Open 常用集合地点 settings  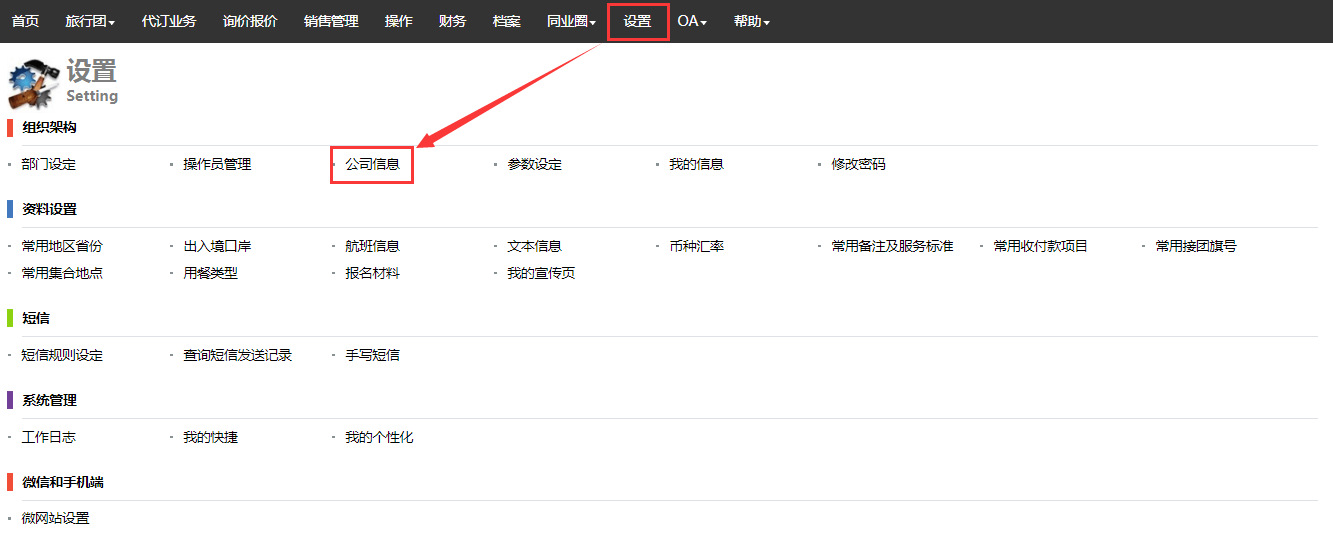(62, 273)
